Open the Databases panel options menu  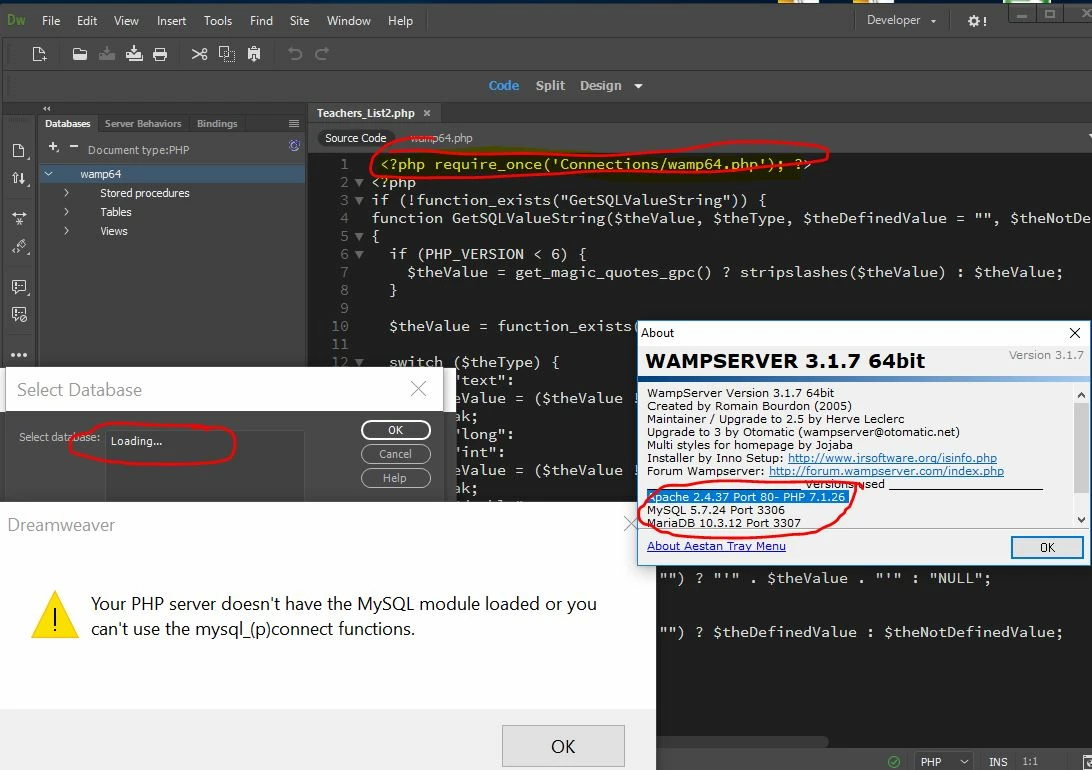click(294, 123)
